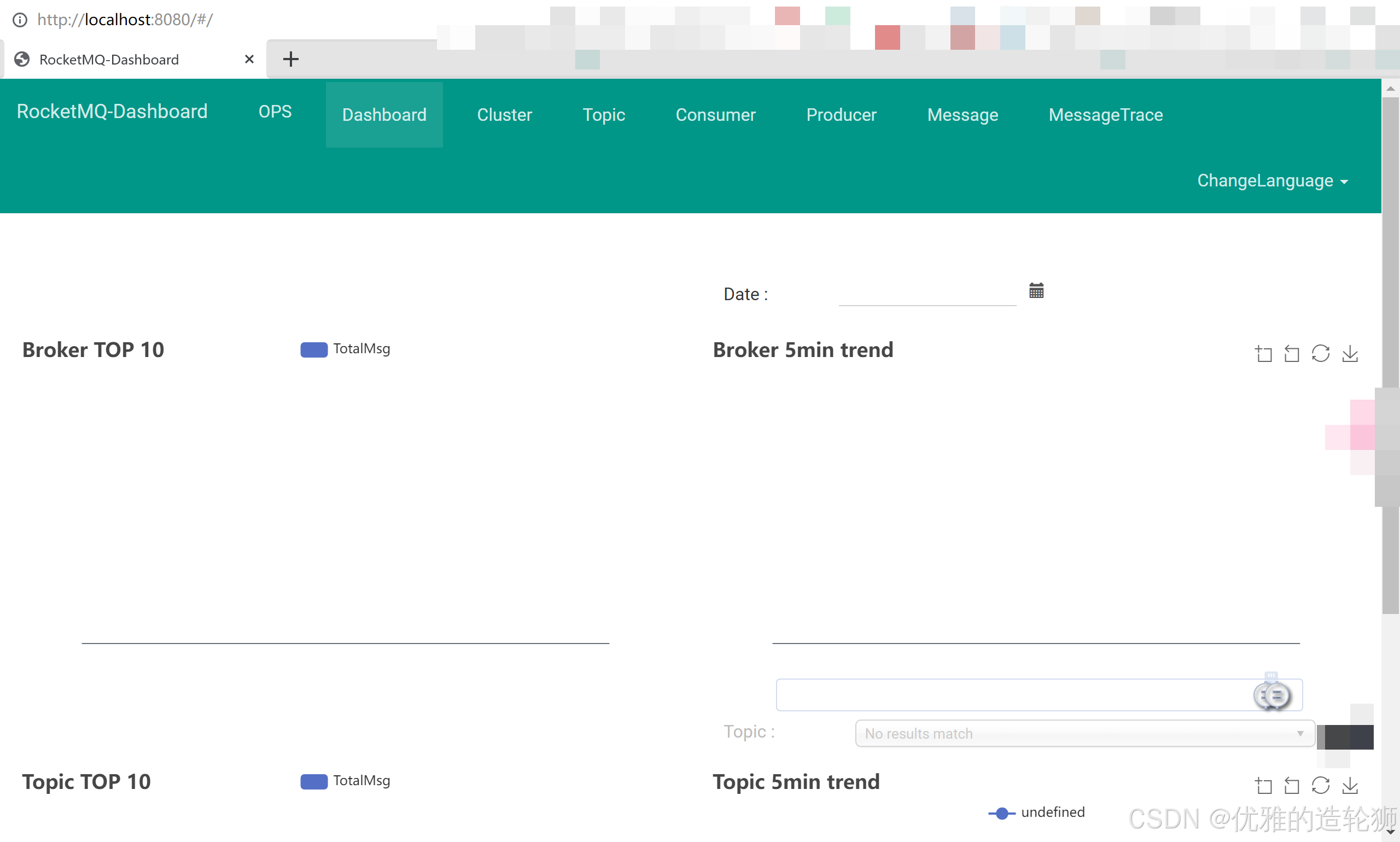
Task: Click the scrollbar up arrow
Action: (x=1390, y=89)
